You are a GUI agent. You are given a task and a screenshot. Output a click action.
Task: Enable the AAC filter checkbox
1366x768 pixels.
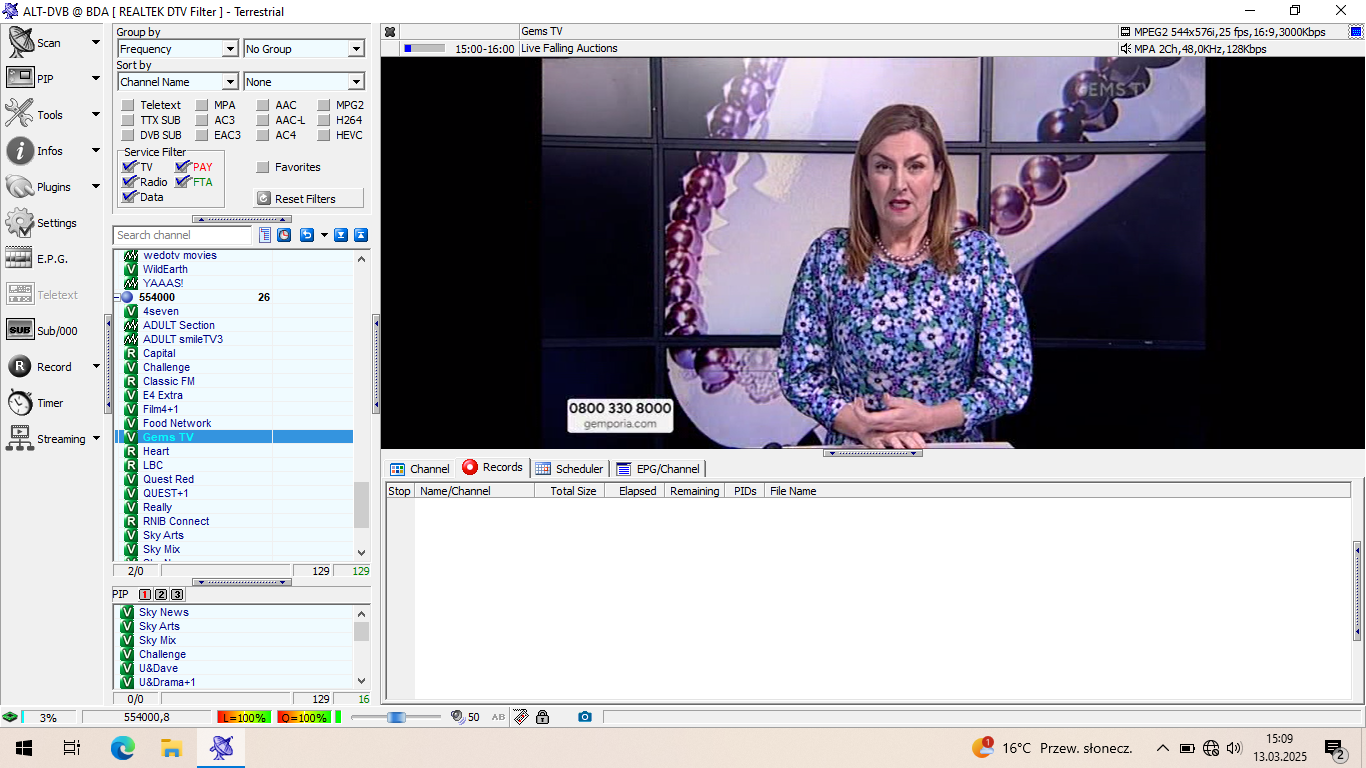tap(263, 105)
